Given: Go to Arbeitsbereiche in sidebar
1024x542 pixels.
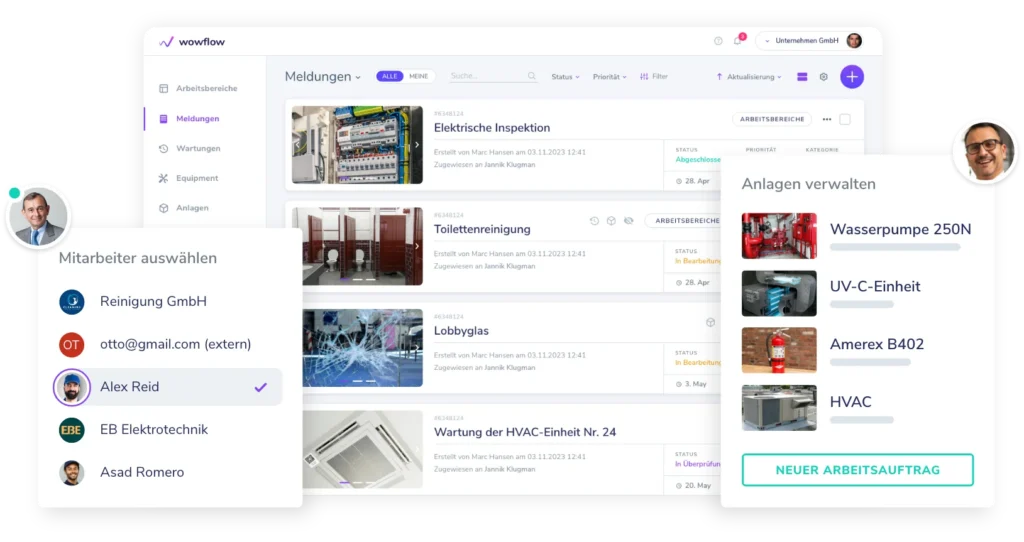Looking at the screenshot, I should [206, 88].
